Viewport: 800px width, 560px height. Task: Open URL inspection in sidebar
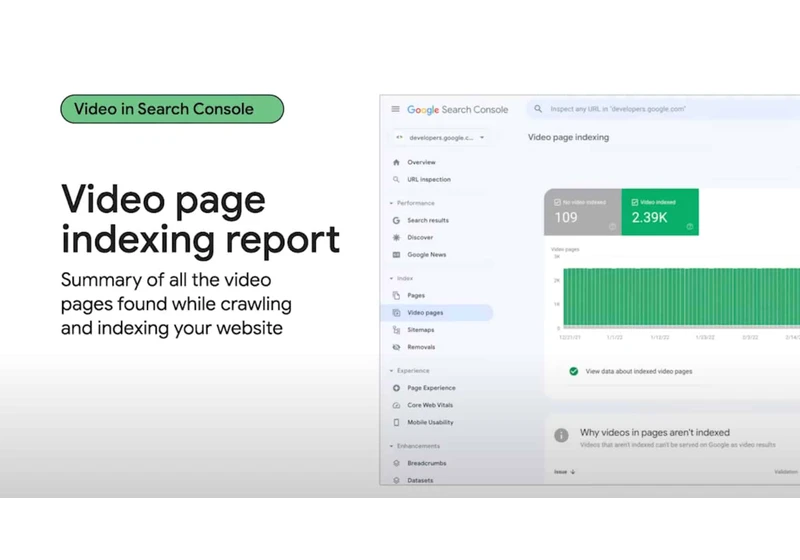[429, 180]
